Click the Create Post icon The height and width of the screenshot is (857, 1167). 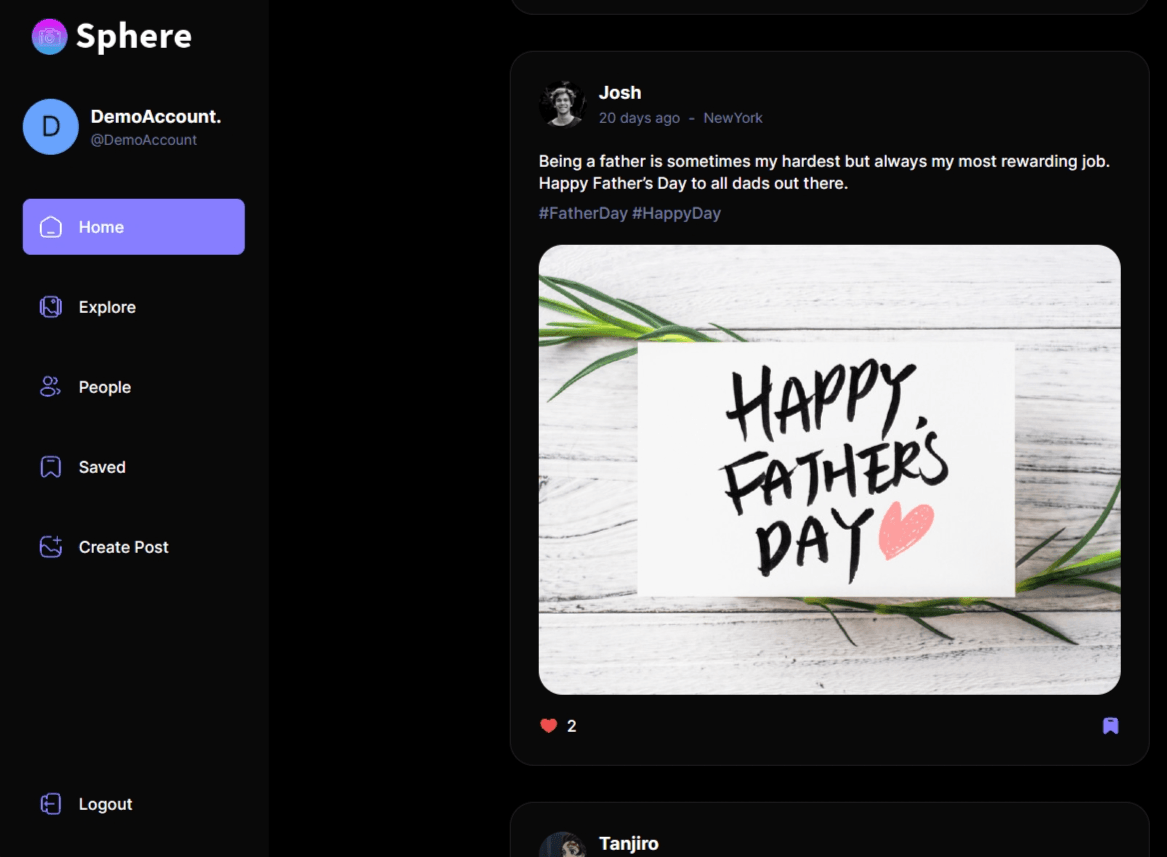pos(51,547)
